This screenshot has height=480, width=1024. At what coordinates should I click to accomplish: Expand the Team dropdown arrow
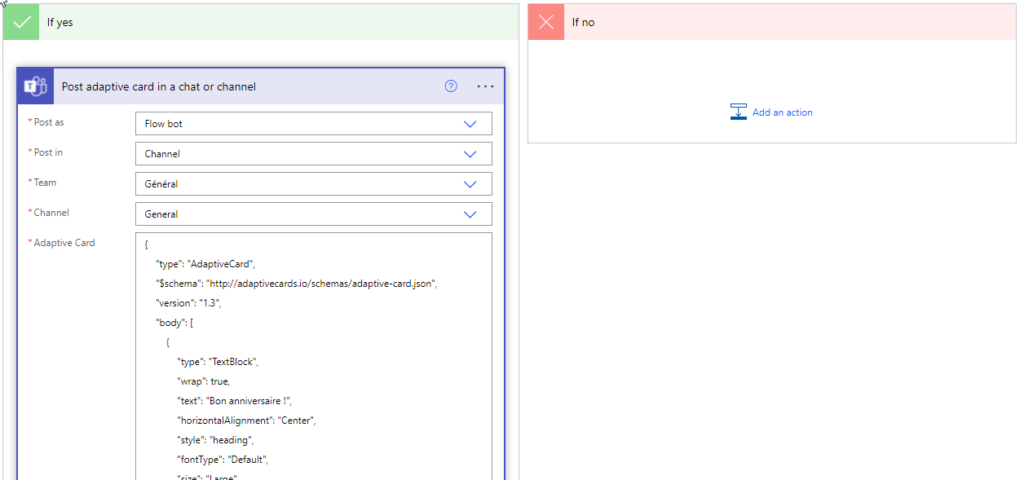(470, 184)
